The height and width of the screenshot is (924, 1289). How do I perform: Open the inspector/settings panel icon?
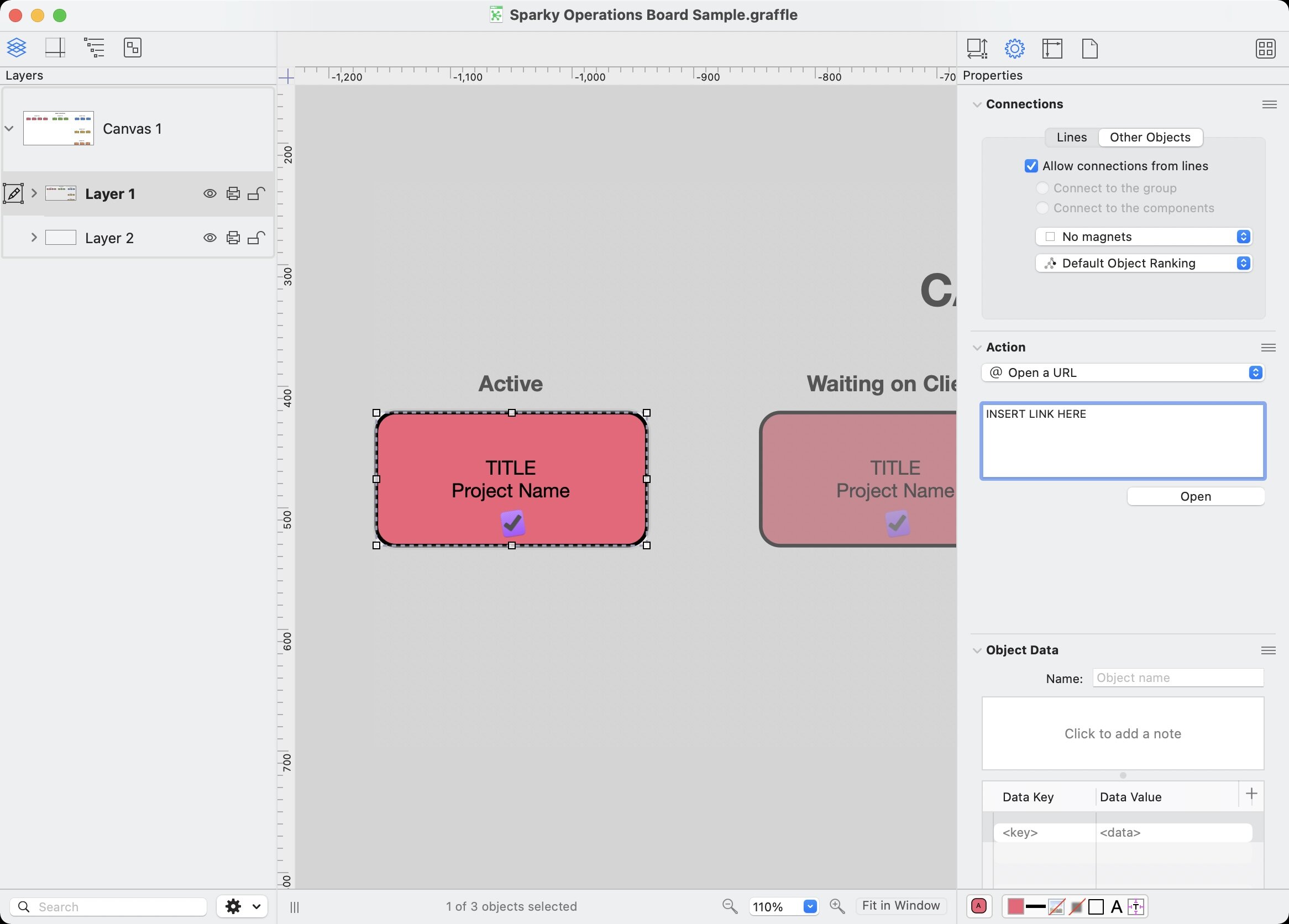coord(1015,47)
